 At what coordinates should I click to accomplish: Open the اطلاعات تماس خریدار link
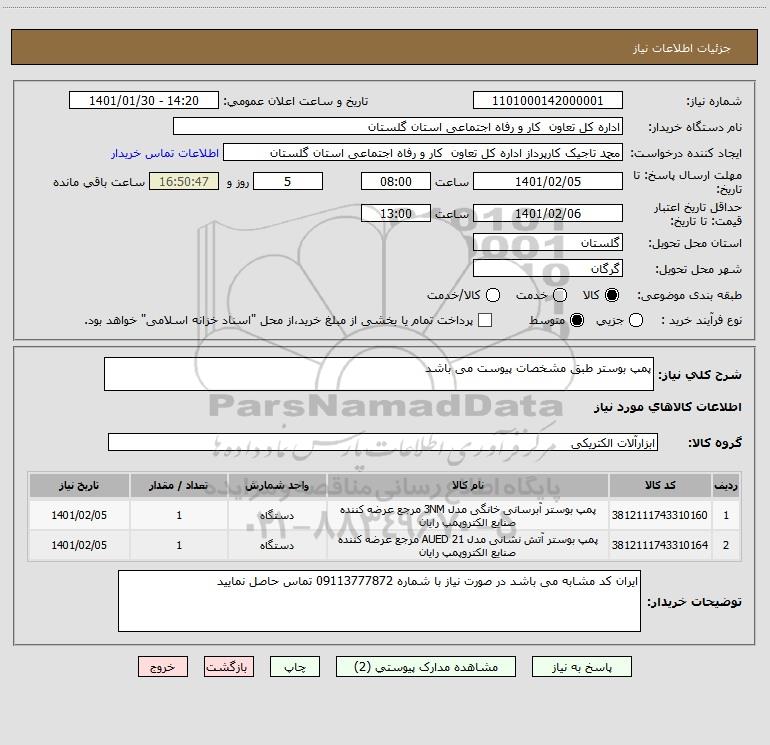pos(165,153)
